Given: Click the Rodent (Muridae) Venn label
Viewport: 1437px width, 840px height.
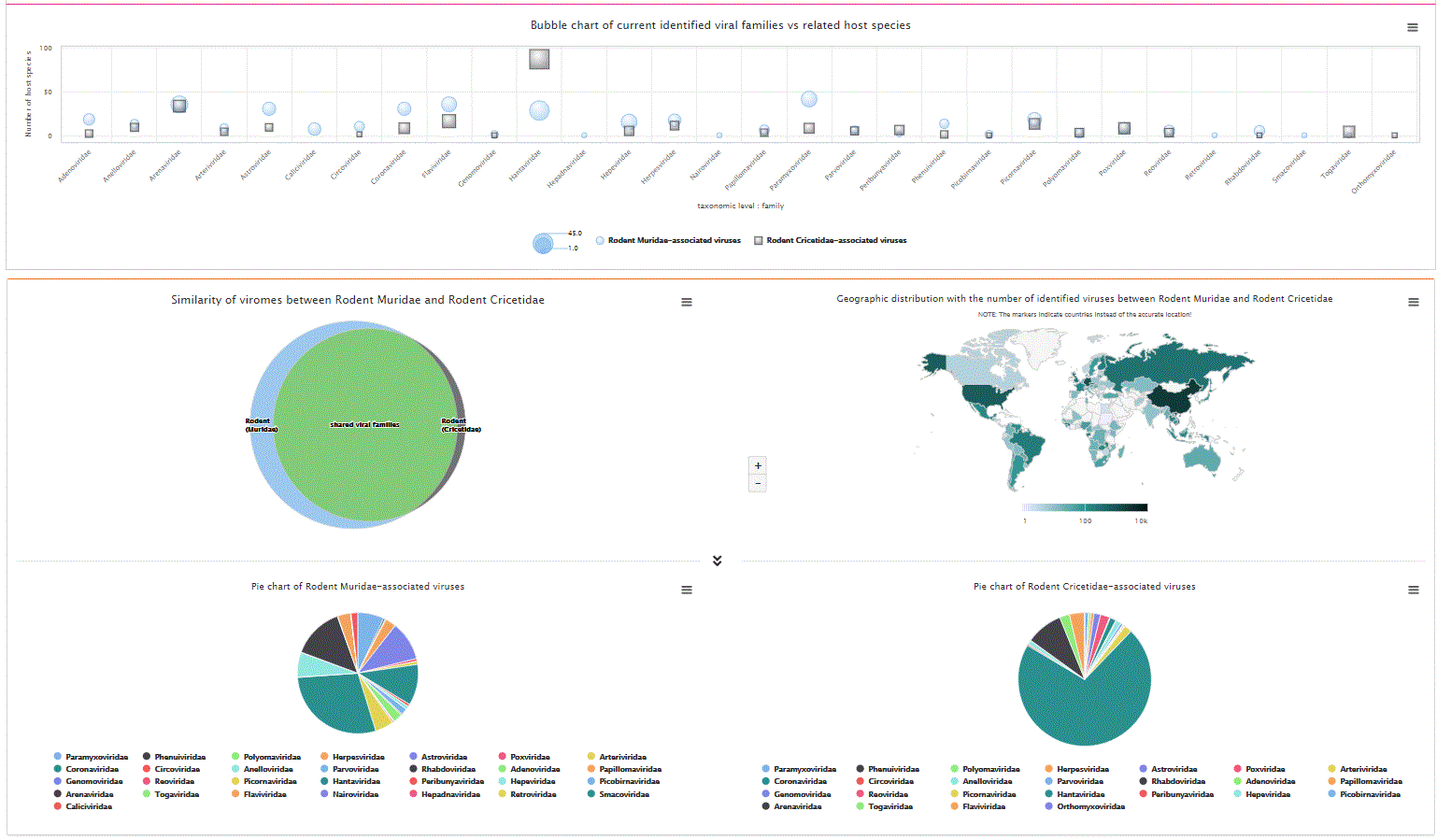Looking at the screenshot, I should (x=260, y=425).
